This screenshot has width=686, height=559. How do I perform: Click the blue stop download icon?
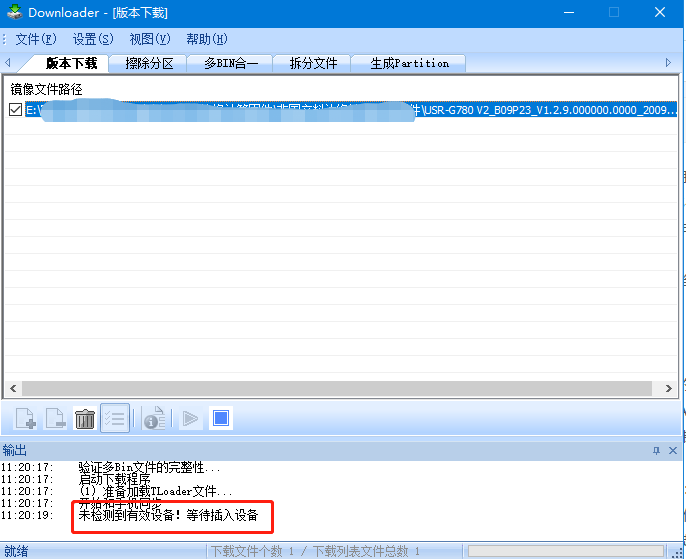[x=221, y=419]
